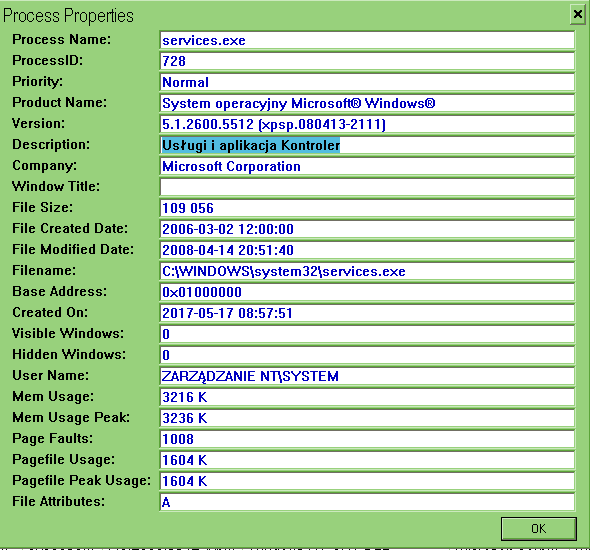Click the 'Mem Usage:' label
590x550 pixels.
pyautogui.click(x=53, y=397)
